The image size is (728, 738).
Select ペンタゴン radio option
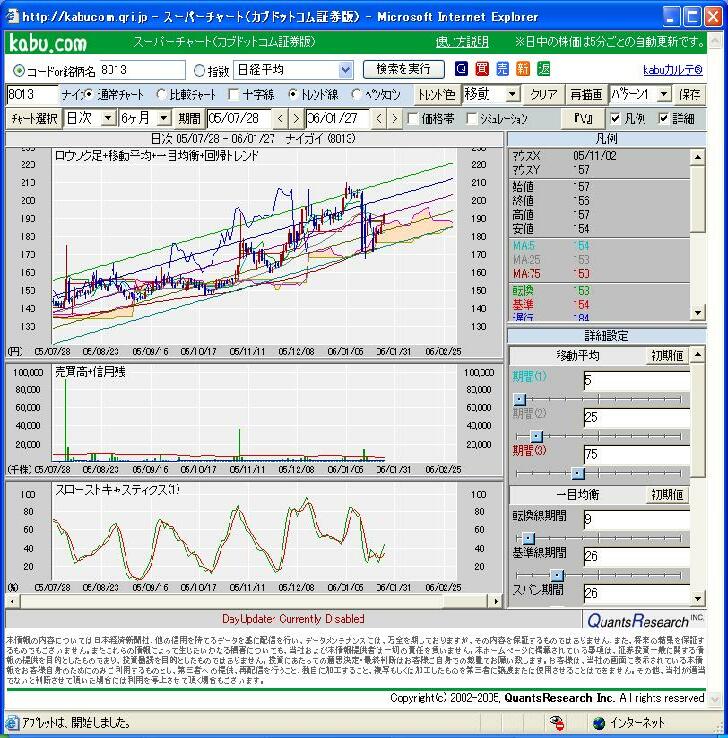tap(356, 94)
